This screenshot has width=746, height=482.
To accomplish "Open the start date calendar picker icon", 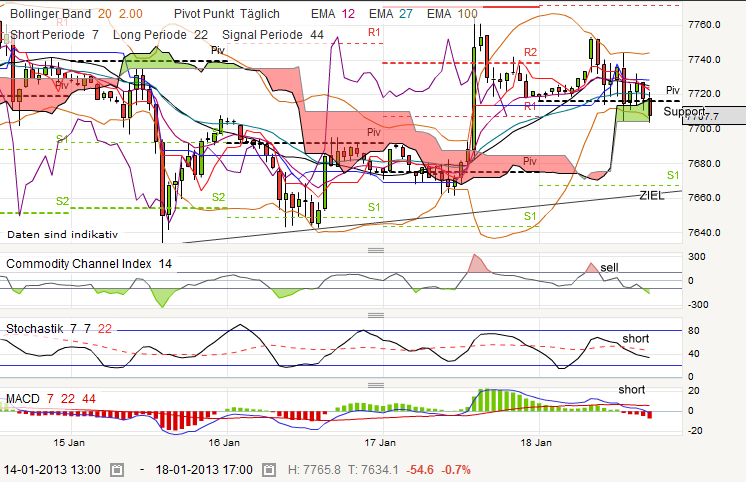I will point(117,470).
